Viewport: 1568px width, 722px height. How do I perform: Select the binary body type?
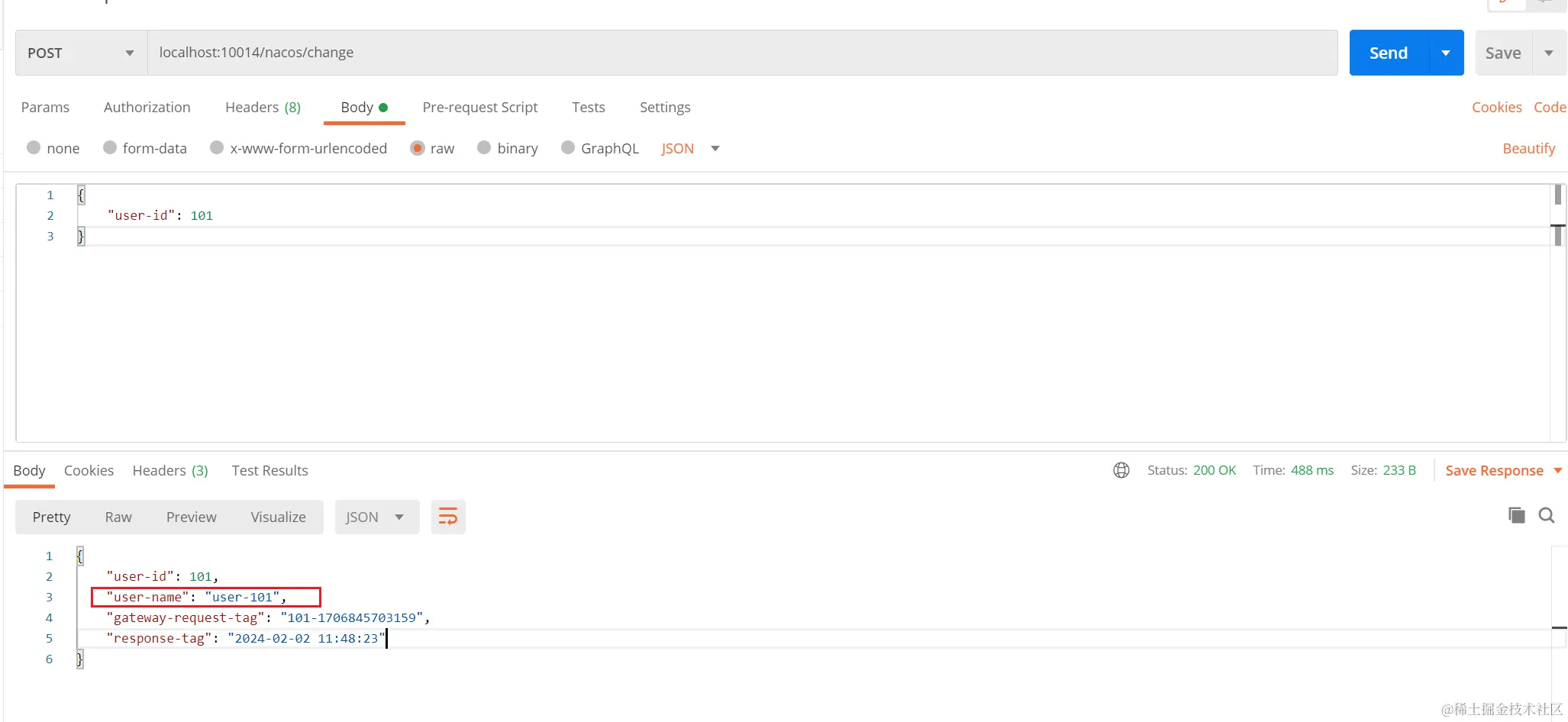point(508,148)
